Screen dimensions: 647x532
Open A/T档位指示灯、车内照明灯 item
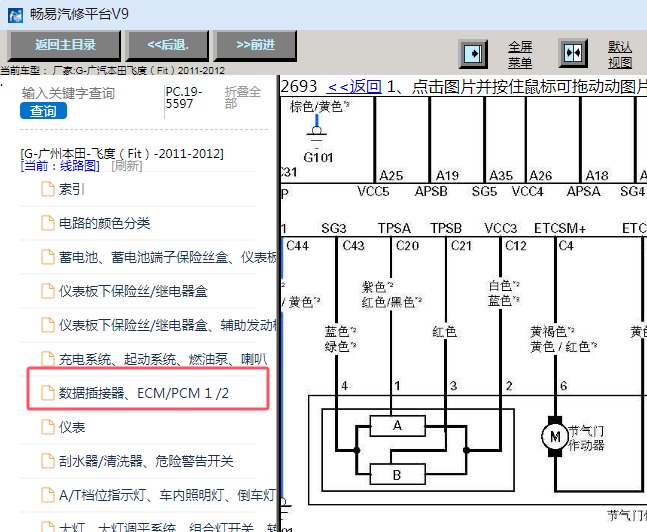click(167, 495)
